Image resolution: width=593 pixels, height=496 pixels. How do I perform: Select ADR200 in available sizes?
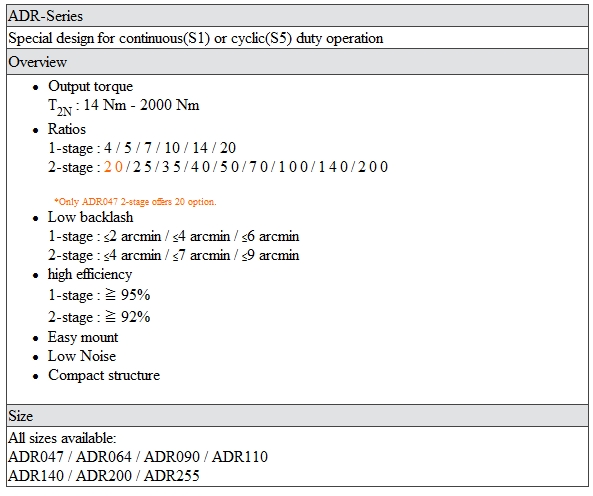104,476
